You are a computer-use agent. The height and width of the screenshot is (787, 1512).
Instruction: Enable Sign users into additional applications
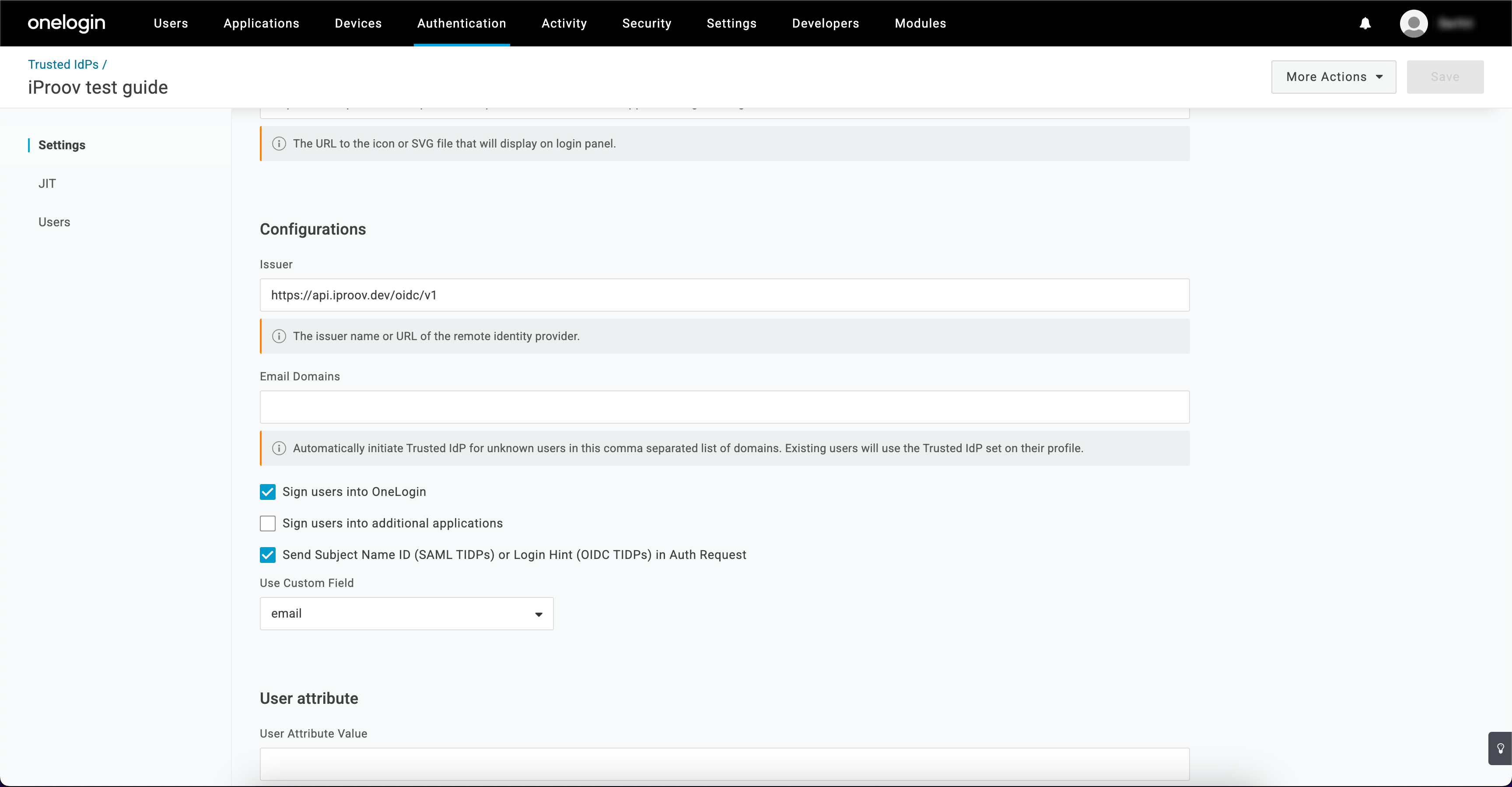(x=268, y=524)
